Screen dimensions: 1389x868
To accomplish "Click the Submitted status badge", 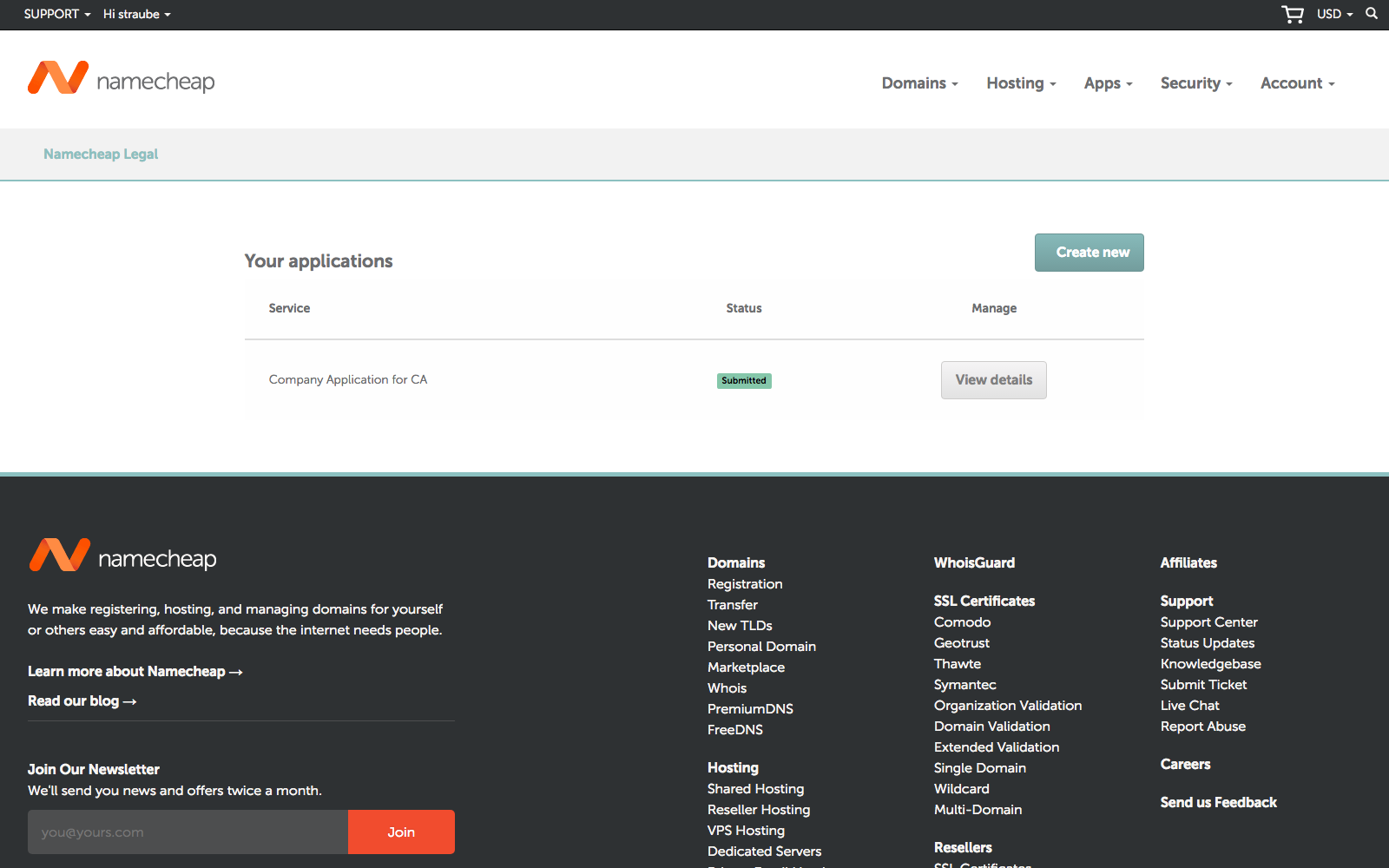I will coord(744,380).
